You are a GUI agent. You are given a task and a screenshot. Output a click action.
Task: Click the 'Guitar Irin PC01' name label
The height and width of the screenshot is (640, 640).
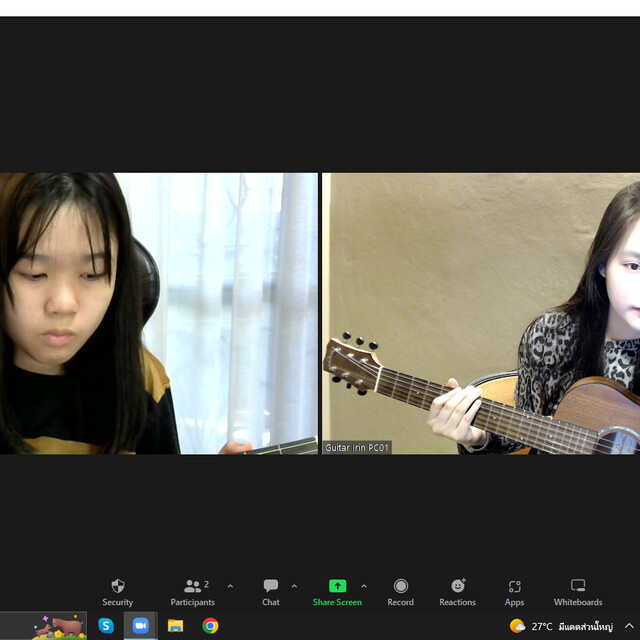357,448
